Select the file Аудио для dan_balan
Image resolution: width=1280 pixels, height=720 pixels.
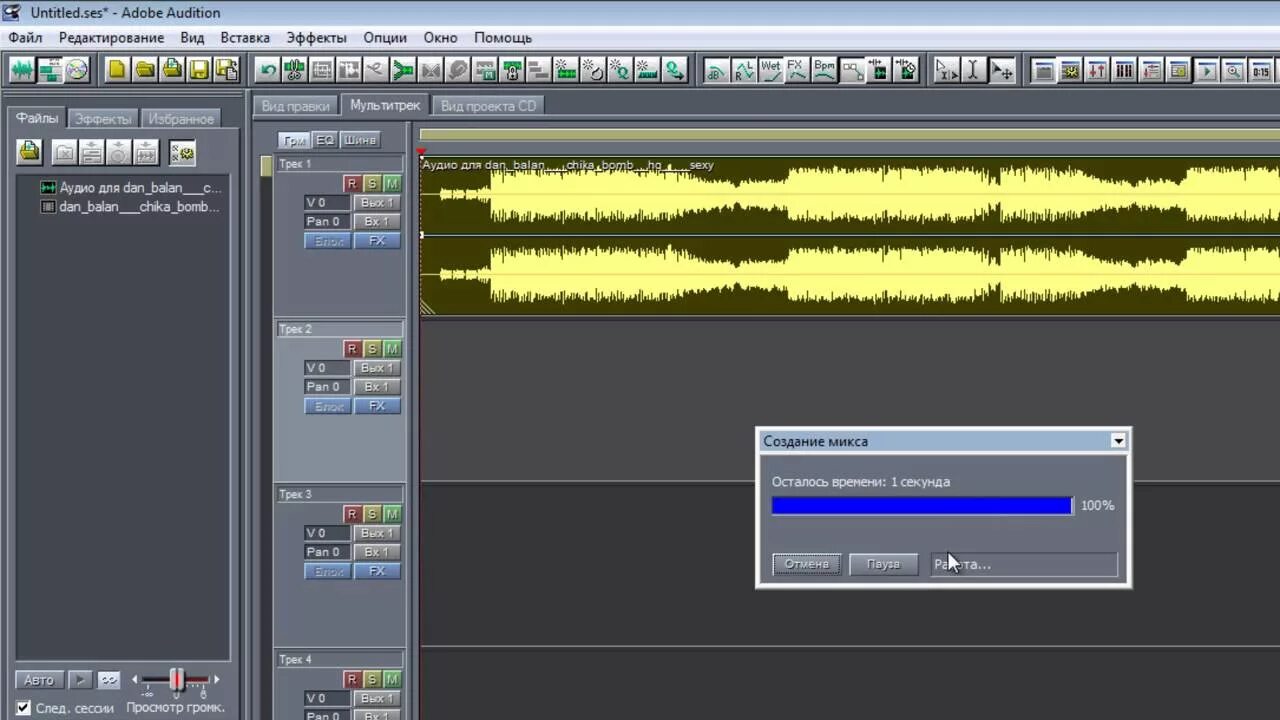click(130, 187)
